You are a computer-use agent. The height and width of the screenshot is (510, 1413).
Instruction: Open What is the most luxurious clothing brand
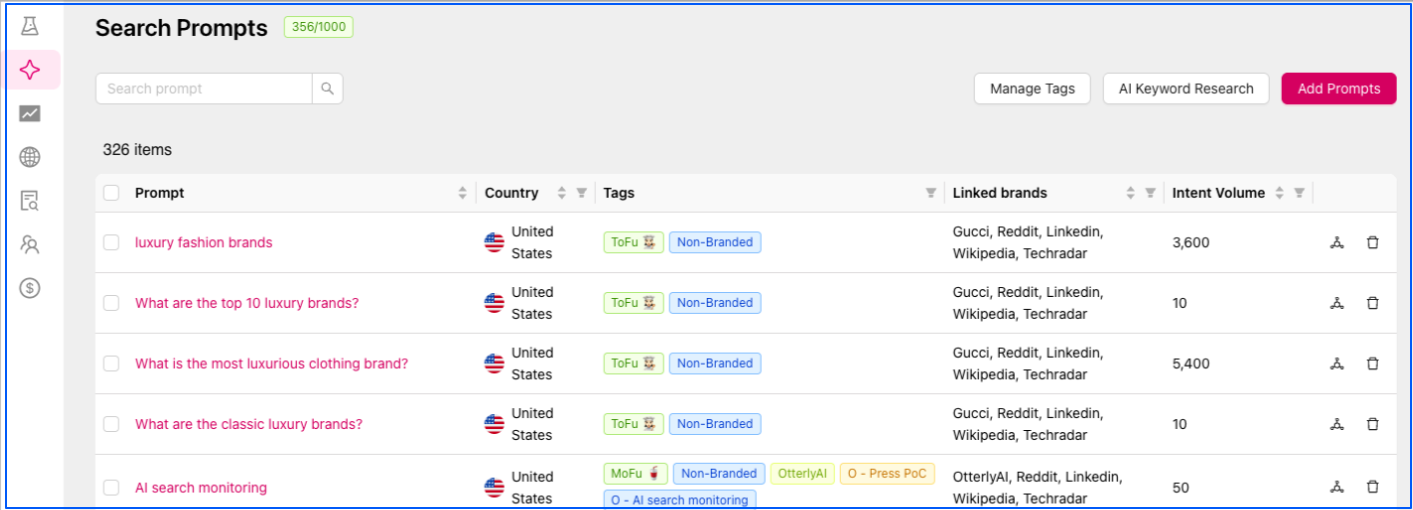(x=271, y=364)
